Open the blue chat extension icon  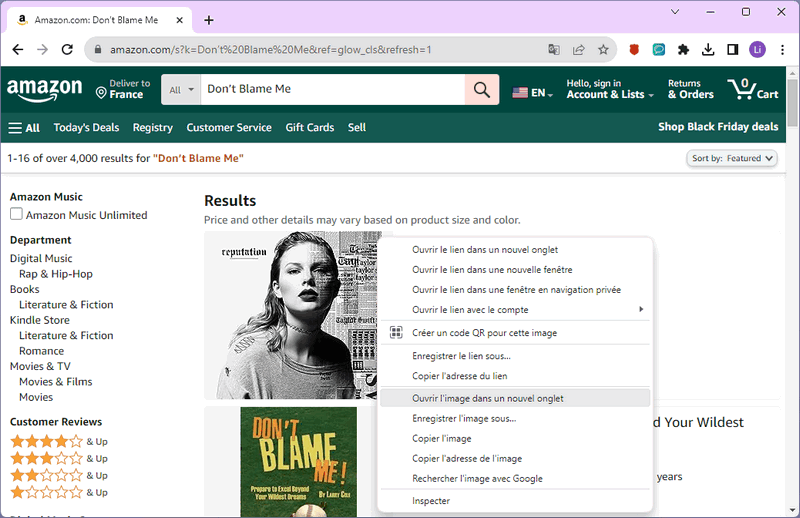[659, 50]
